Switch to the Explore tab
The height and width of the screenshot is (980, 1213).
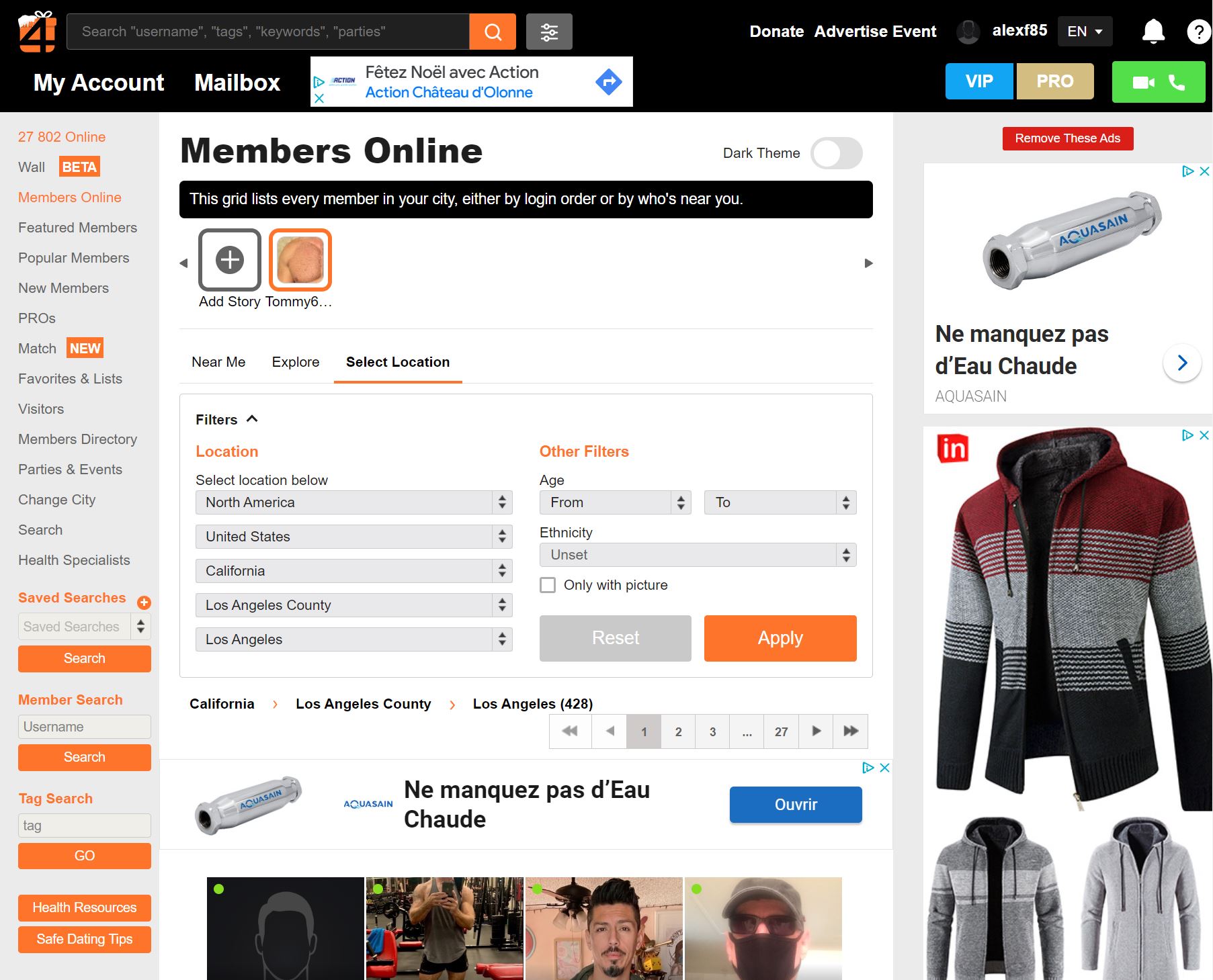(x=296, y=362)
